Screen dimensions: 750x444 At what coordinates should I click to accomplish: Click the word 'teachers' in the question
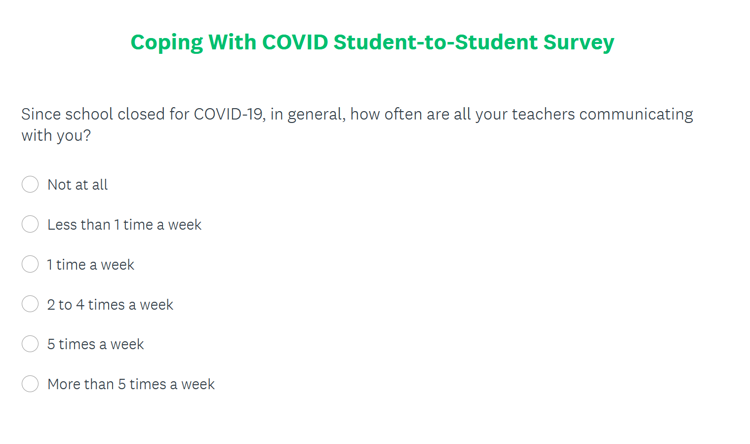(x=543, y=114)
